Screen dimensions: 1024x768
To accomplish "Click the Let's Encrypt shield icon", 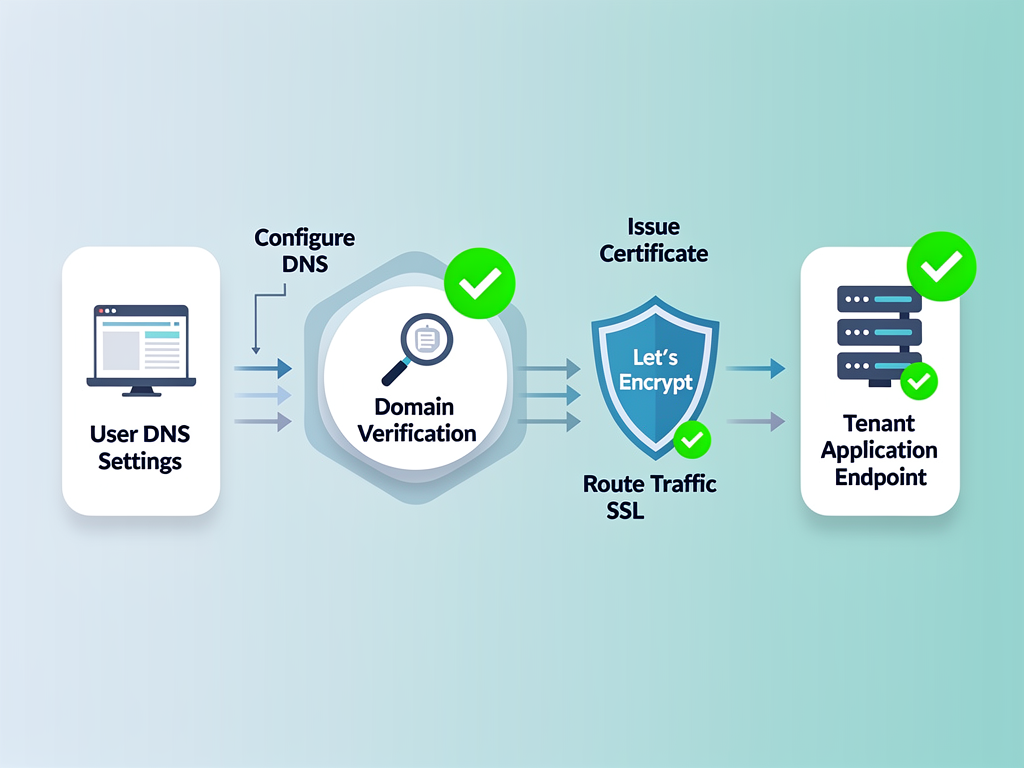I will click(655, 377).
